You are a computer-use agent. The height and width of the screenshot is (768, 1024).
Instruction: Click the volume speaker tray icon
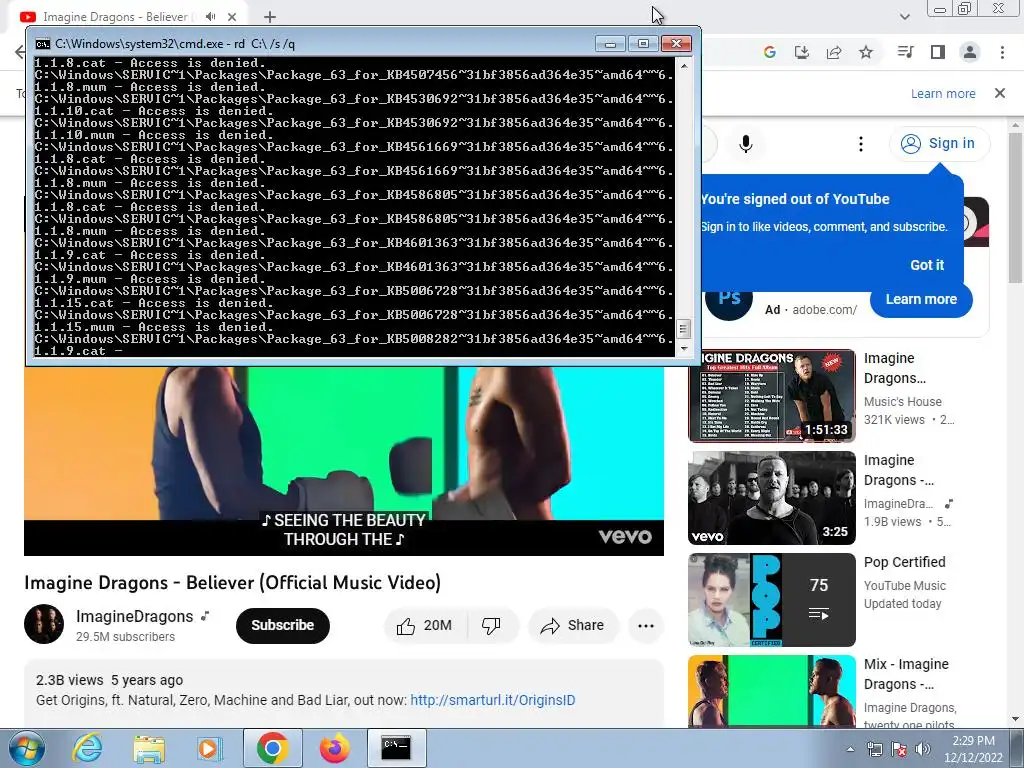pyautogui.click(x=923, y=749)
